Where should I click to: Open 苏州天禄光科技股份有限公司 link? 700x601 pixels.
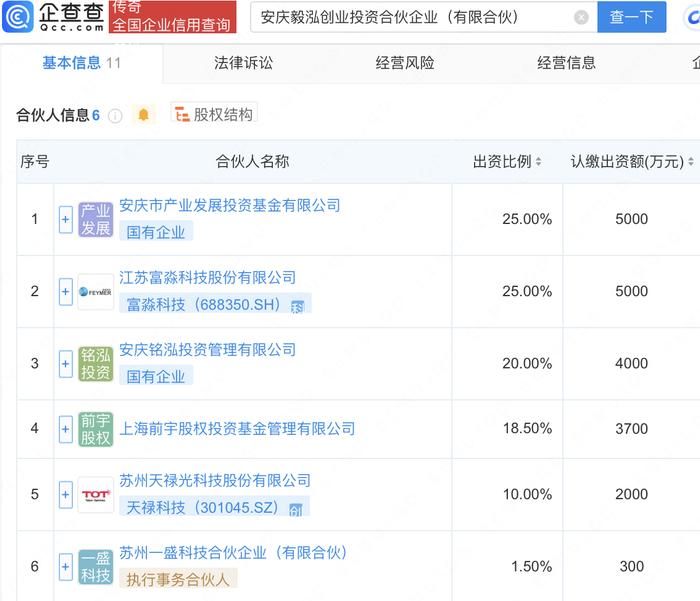(x=215, y=480)
